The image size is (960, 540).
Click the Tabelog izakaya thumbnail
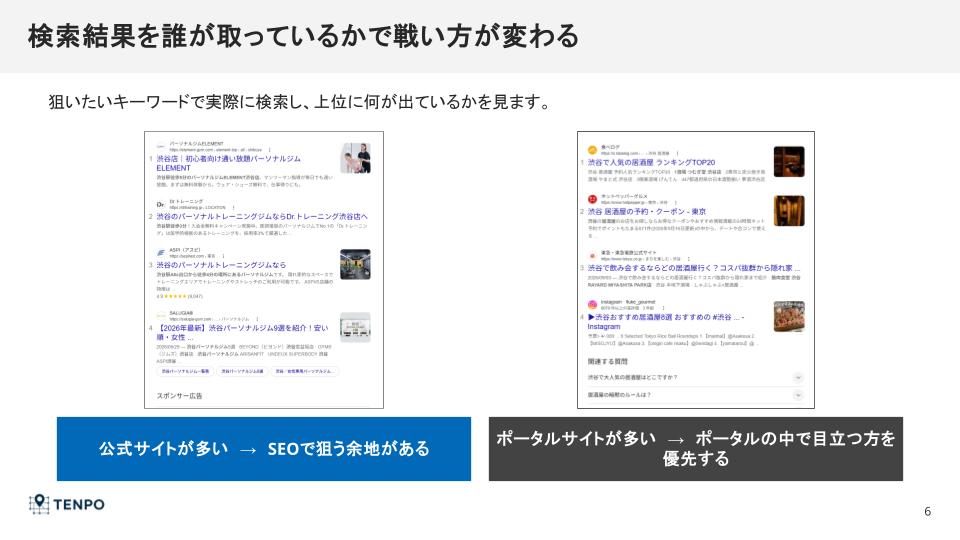point(789,162)
